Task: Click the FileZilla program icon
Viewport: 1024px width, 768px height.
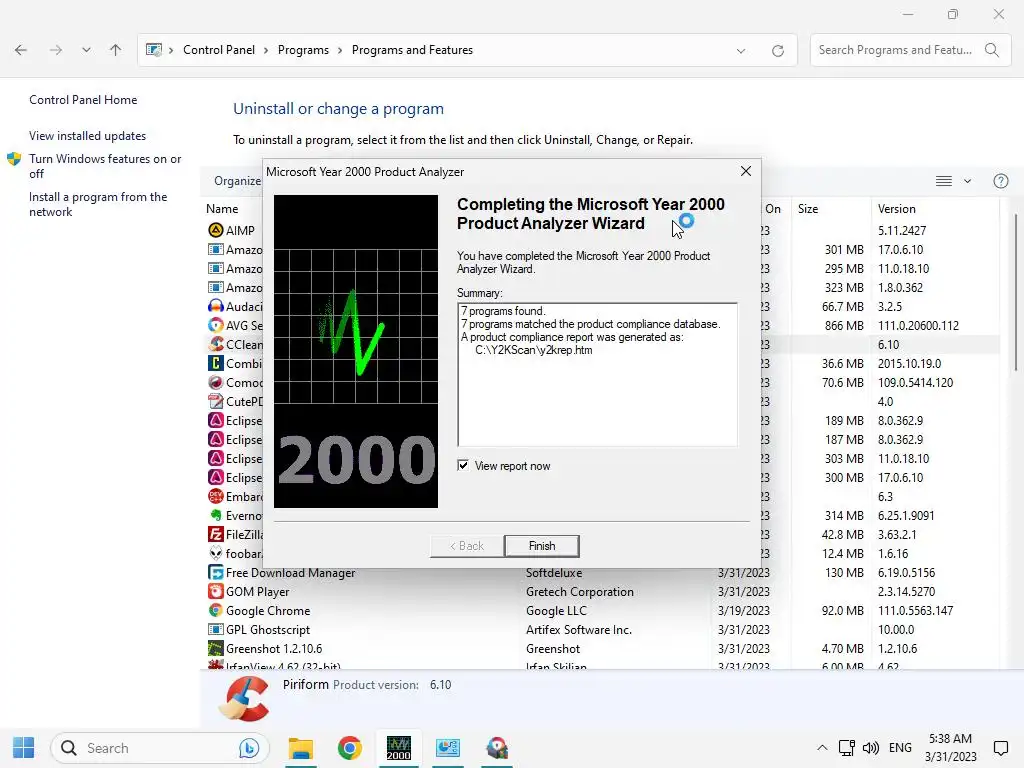Action: [216, 534]
